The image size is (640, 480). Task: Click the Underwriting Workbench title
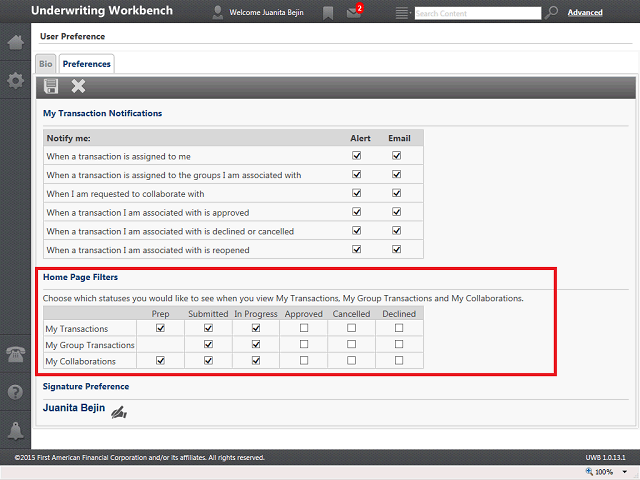(102, 11)
